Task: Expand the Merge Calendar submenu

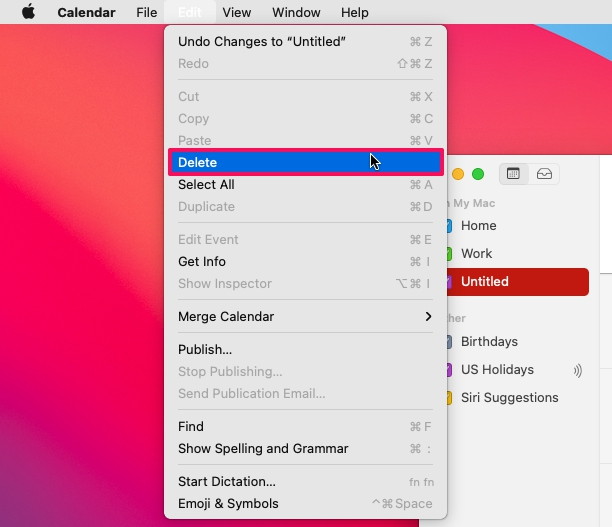Action: pyautogui.click(x=306, y=316)
